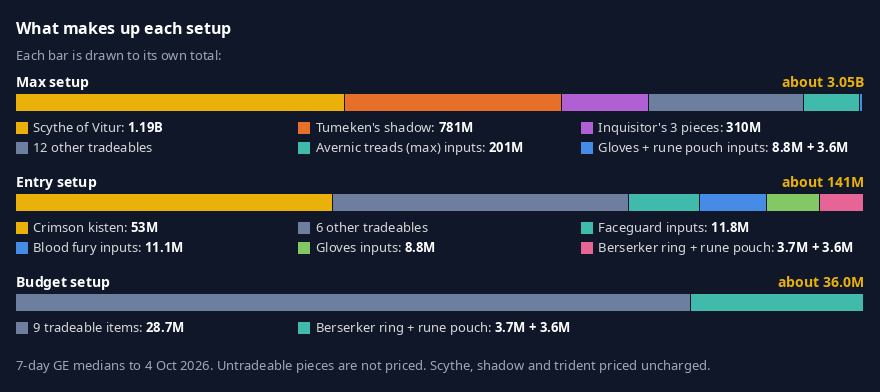This screenshot has width=880, height=392.
Task: Click the teal segment in the Budget setup bar
Action: pos(777,303)
